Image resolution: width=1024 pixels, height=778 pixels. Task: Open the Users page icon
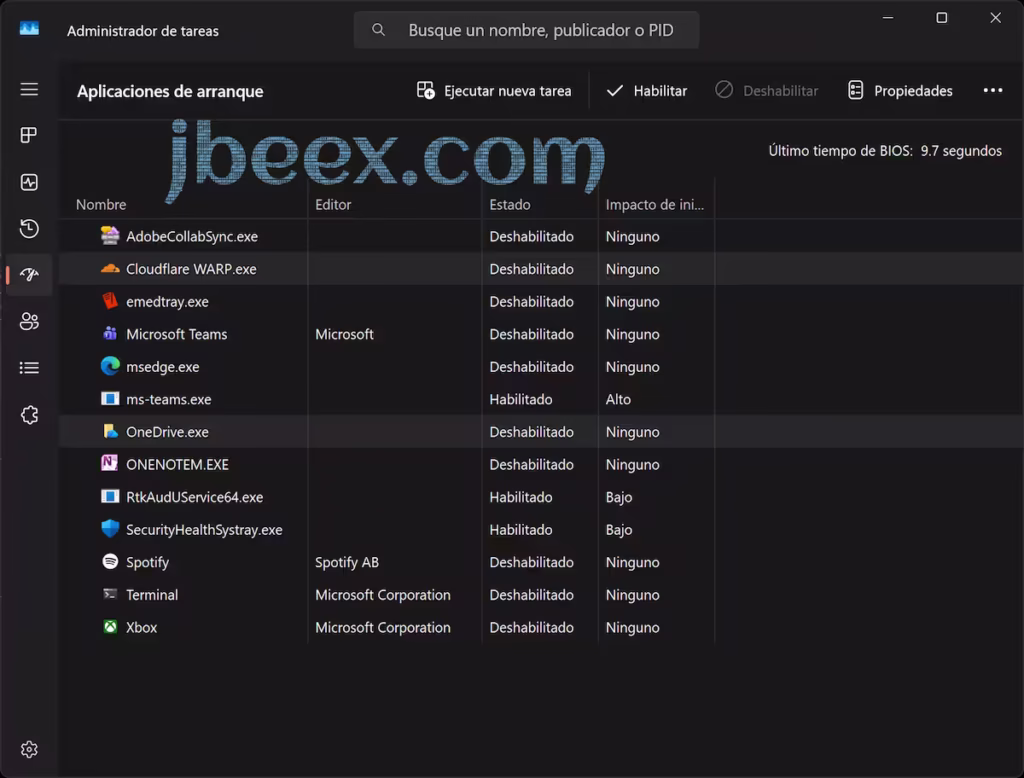(29, 321)
